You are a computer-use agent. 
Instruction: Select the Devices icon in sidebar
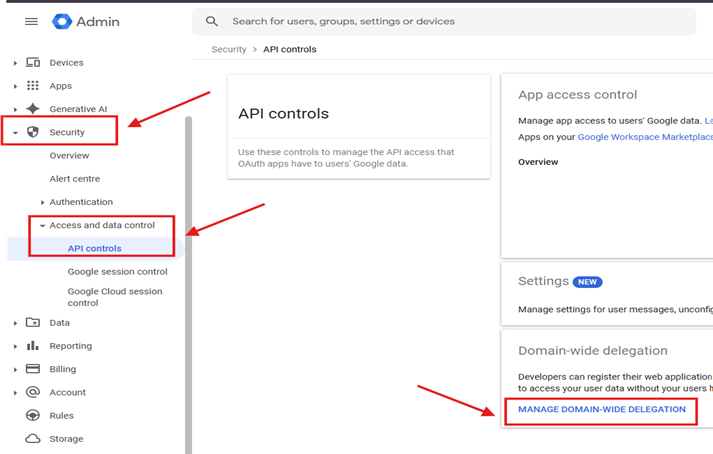click(33, 63)
